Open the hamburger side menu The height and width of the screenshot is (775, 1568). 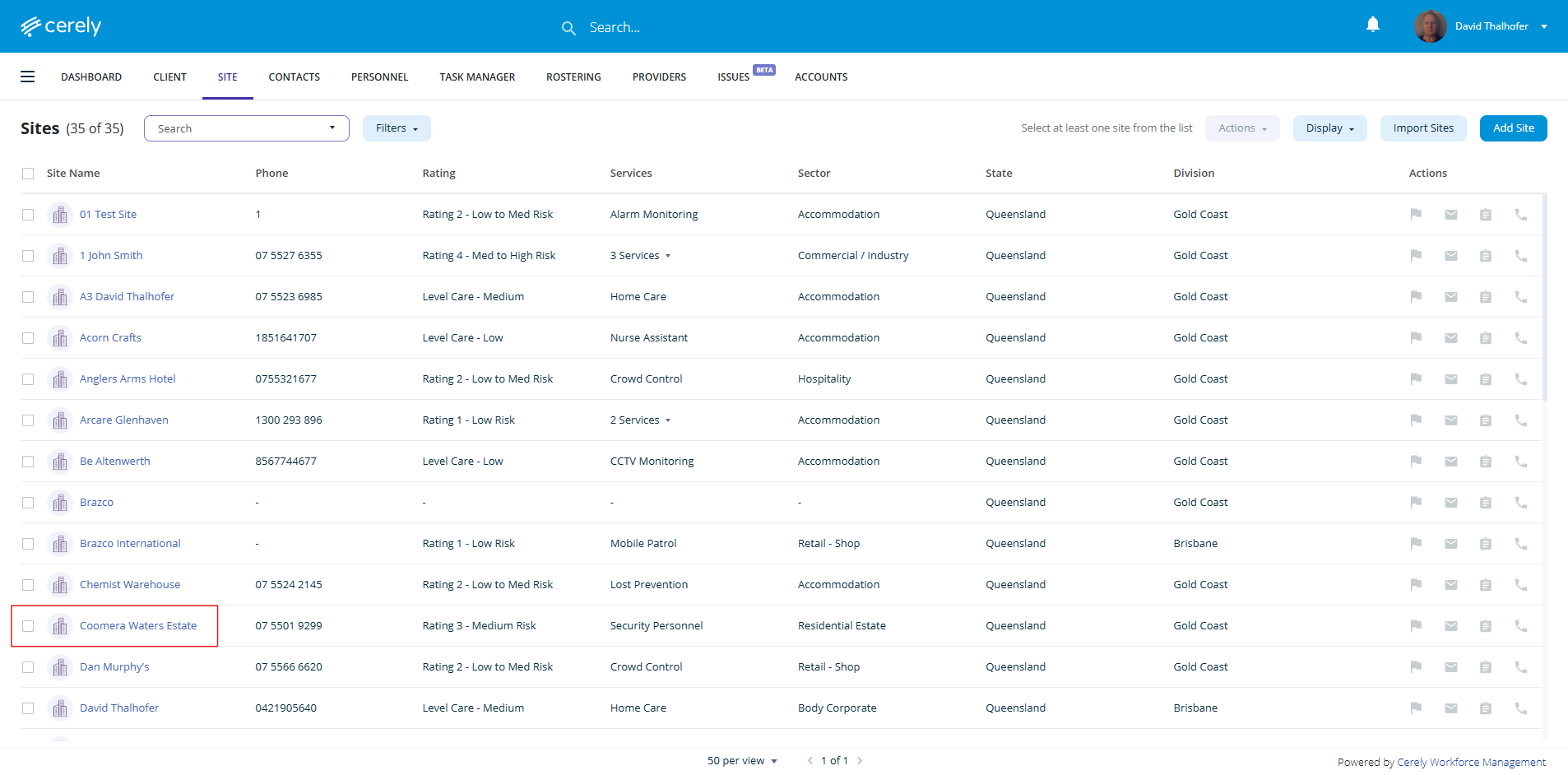[x=27, y=77]
